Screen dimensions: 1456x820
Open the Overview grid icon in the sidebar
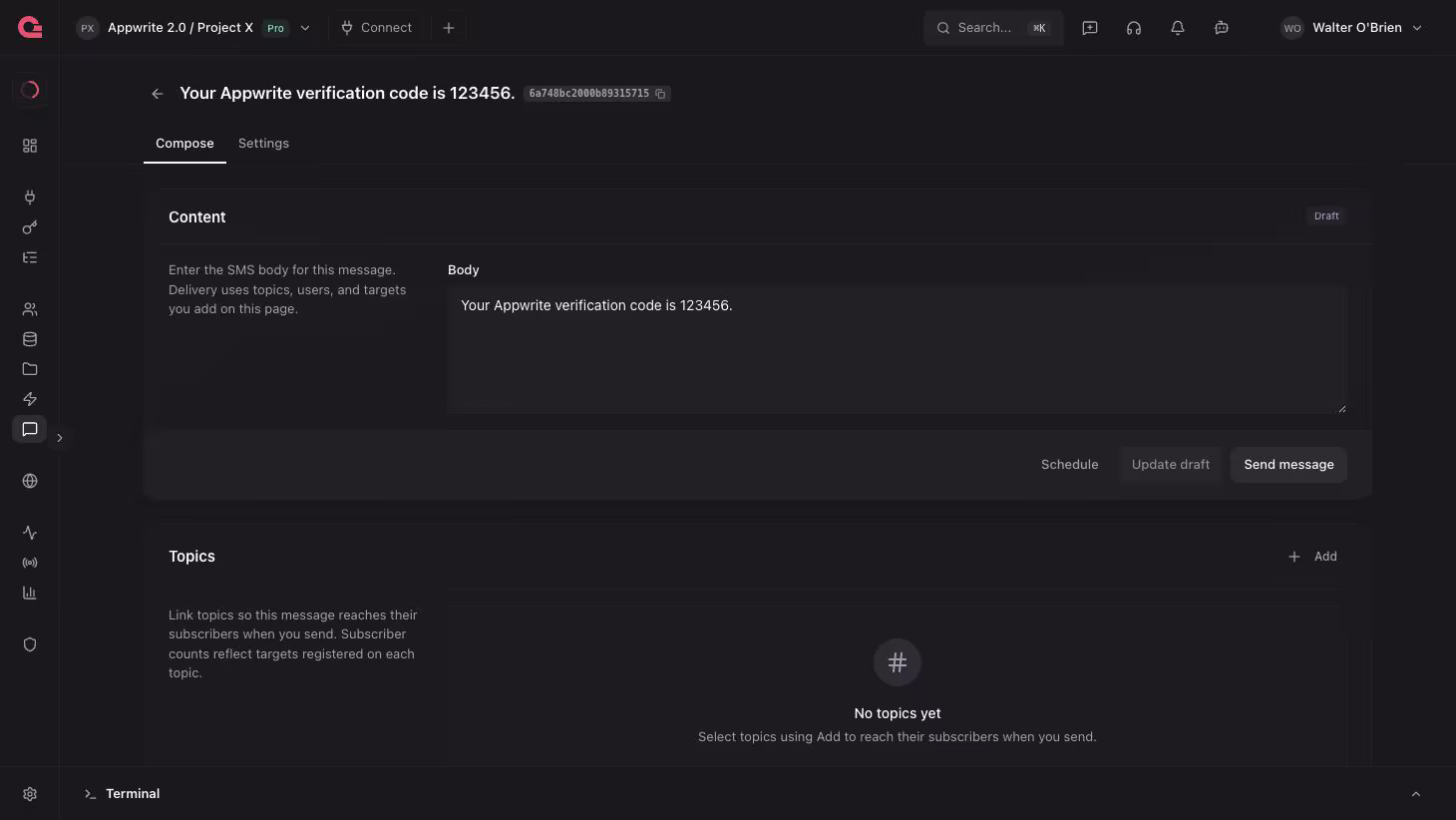coord(30,146)
